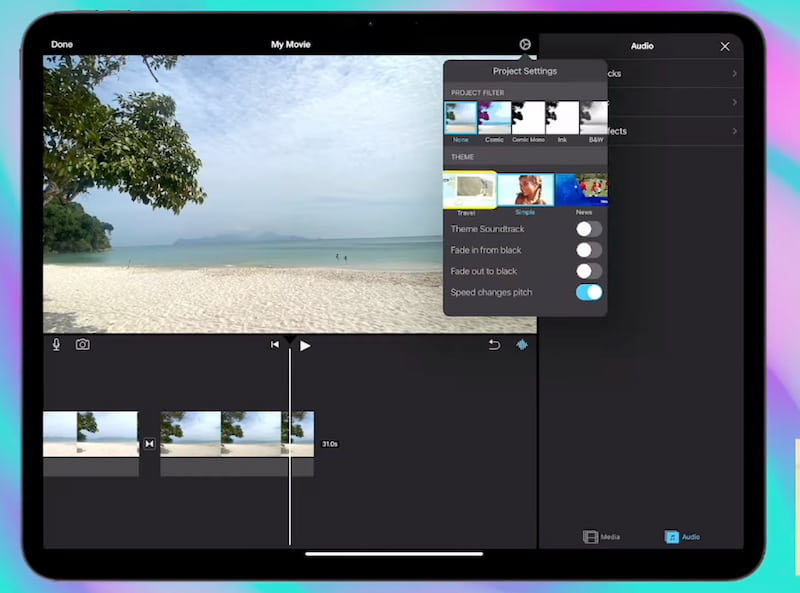Tap the iPad home indicator bar
Image resolution: width=800 pixels, height=593 pixels.
394,554
